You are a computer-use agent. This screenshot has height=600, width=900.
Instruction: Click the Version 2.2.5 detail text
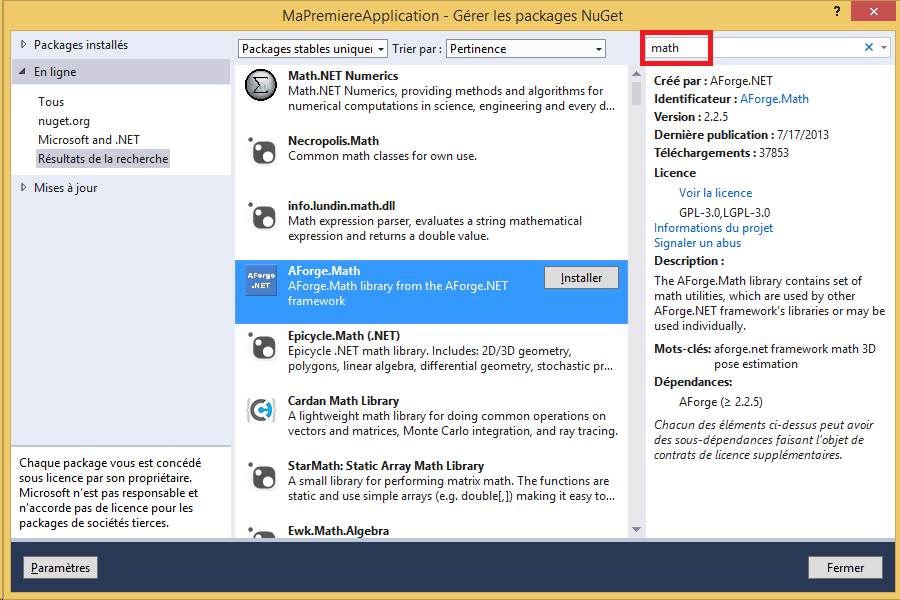pos(691,117)
